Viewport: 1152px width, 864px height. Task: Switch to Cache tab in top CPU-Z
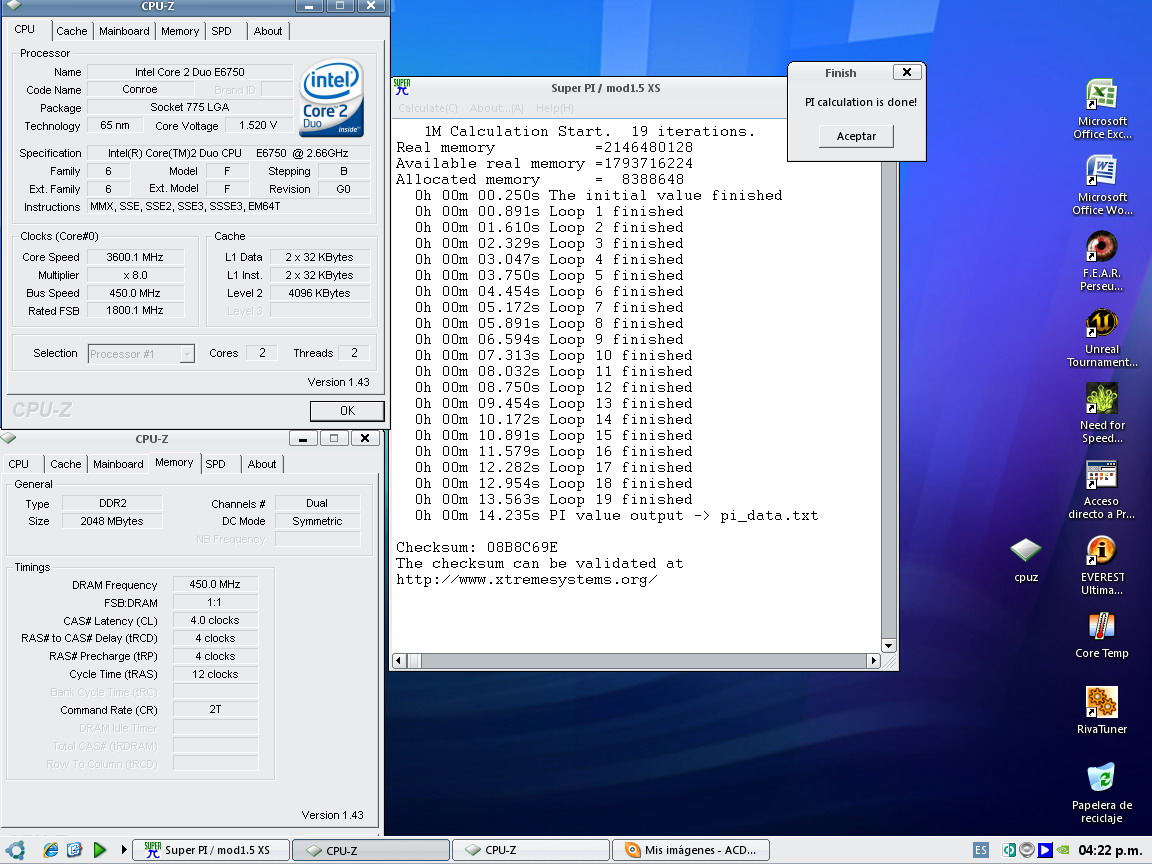click(71, 31)
